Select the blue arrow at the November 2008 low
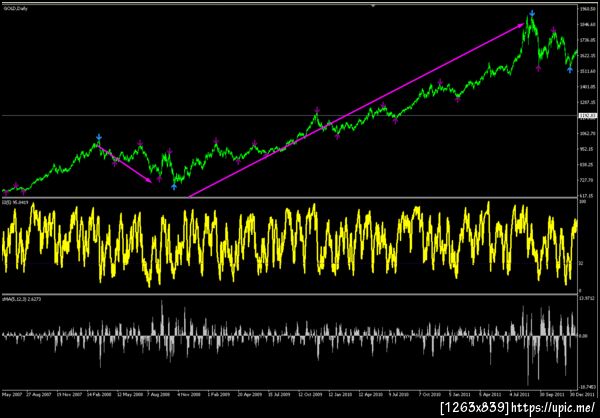 [x=174, y=187]
